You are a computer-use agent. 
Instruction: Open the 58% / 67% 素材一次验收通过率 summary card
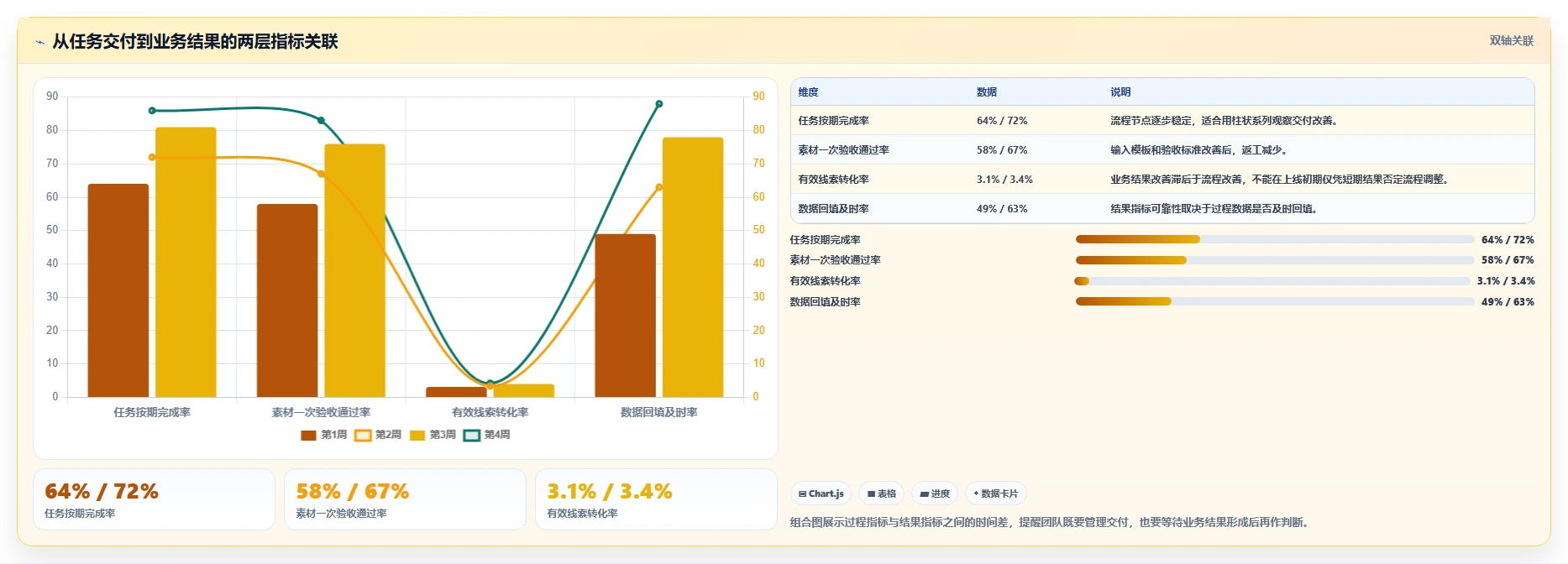[405, 499]
